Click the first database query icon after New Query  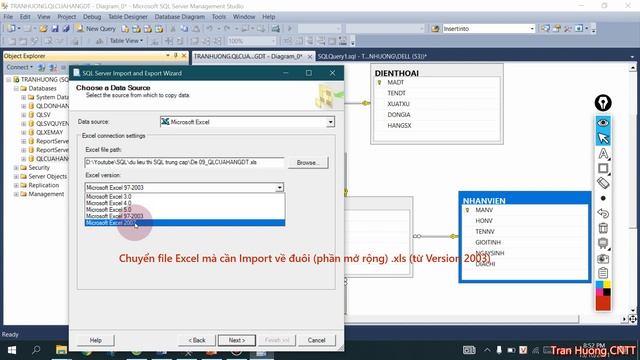tap(125, 29)
